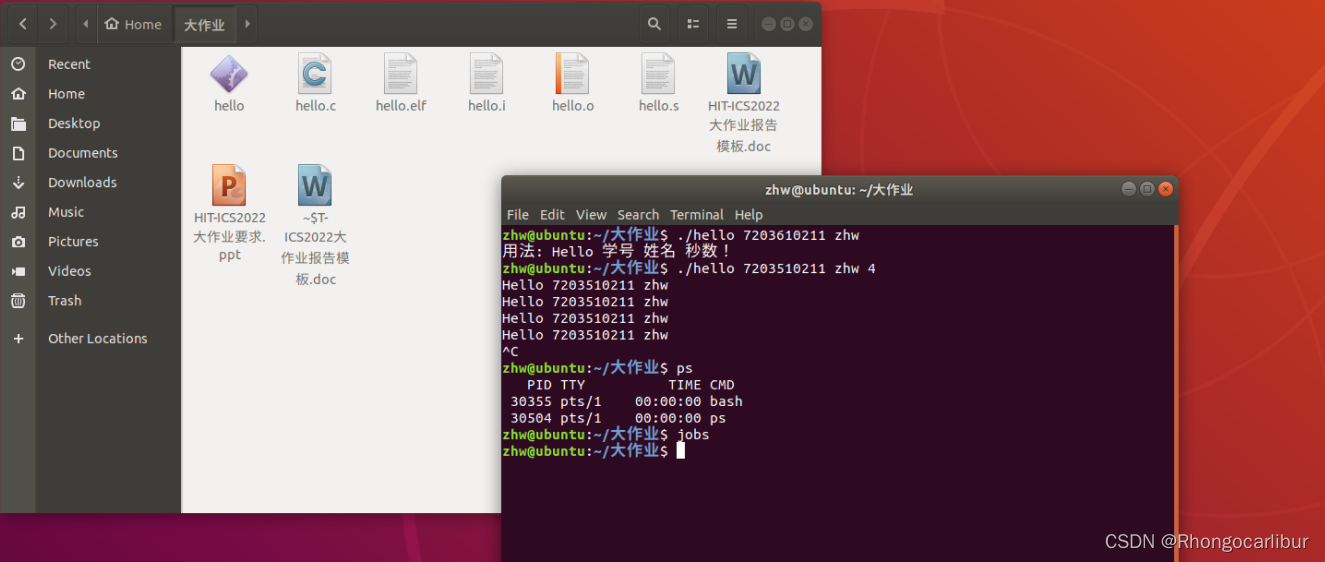The height and width of the screenshot is (562, 1325).
Task: Click the terminal window title bar text
Action: [x=839, y=190]
